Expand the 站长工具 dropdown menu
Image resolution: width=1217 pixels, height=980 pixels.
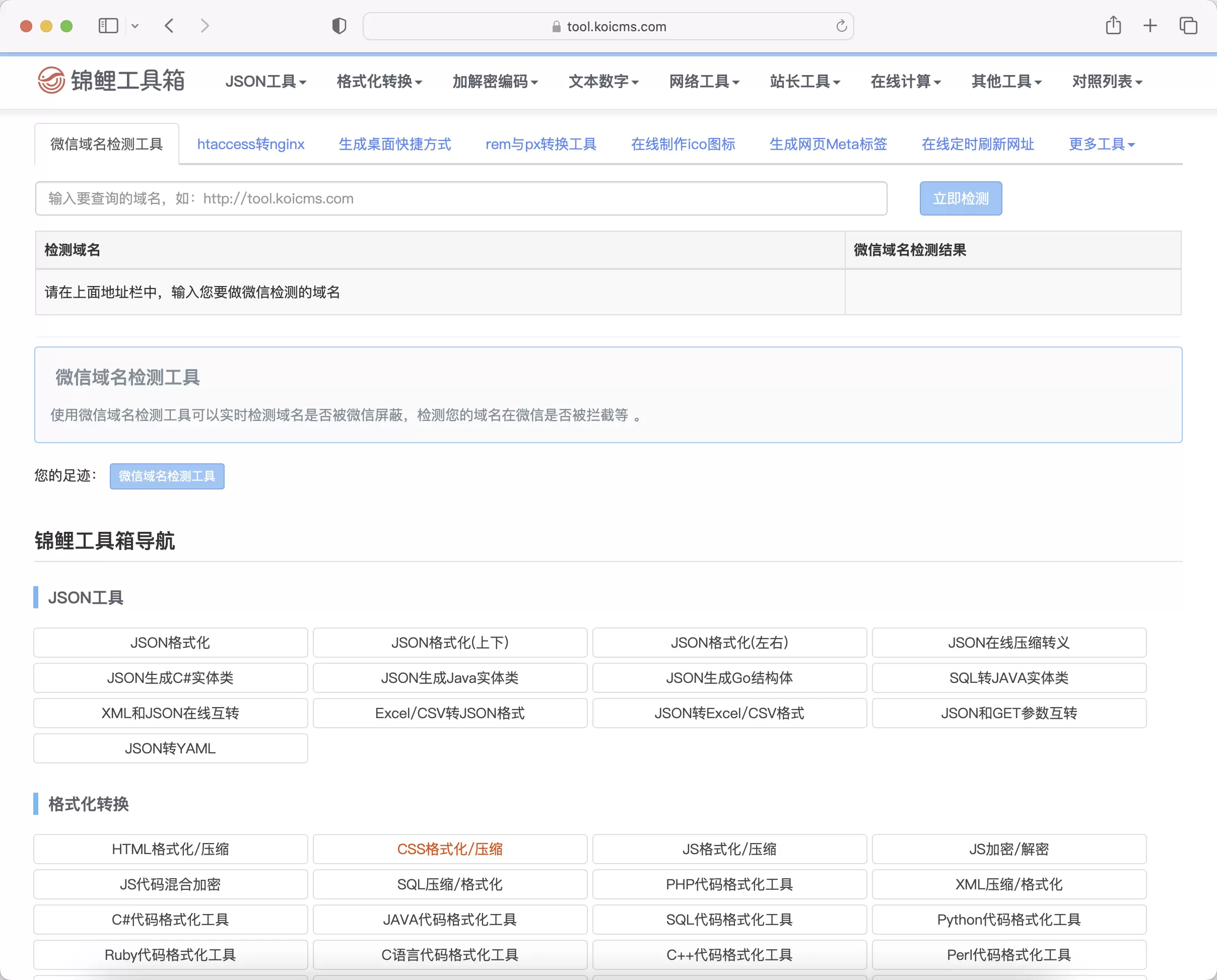pos(805,82)
